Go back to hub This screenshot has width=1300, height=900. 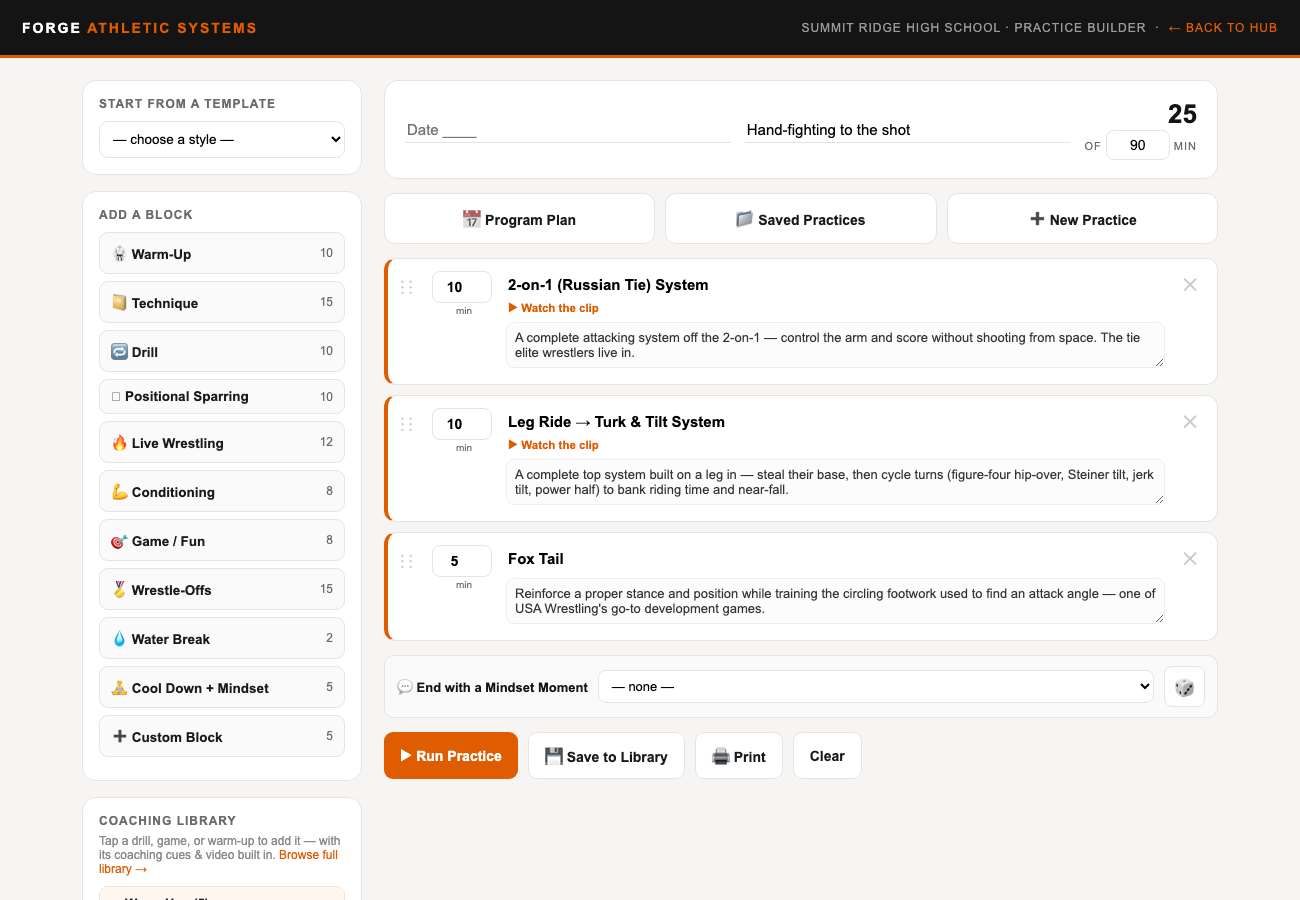(x=1222, y=28)
